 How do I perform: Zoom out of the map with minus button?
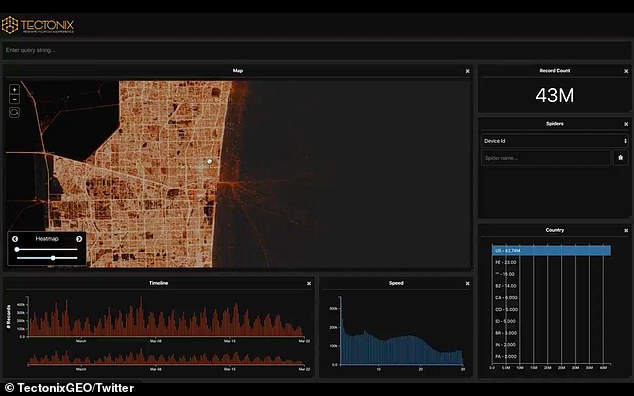click(14, 99)
